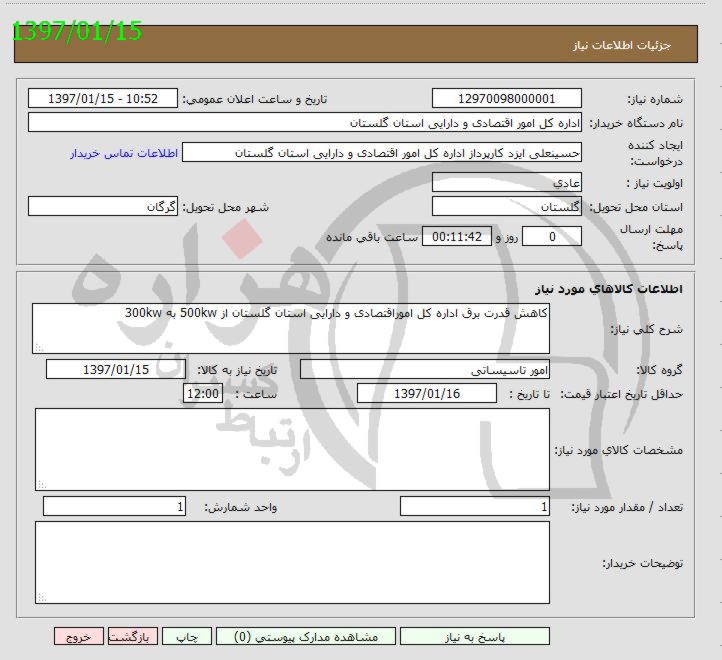Click the گروه کالا field امور تاسیساتی
Image resolution: width=722 pixels, height=660 pixels.
coord(425,369)
